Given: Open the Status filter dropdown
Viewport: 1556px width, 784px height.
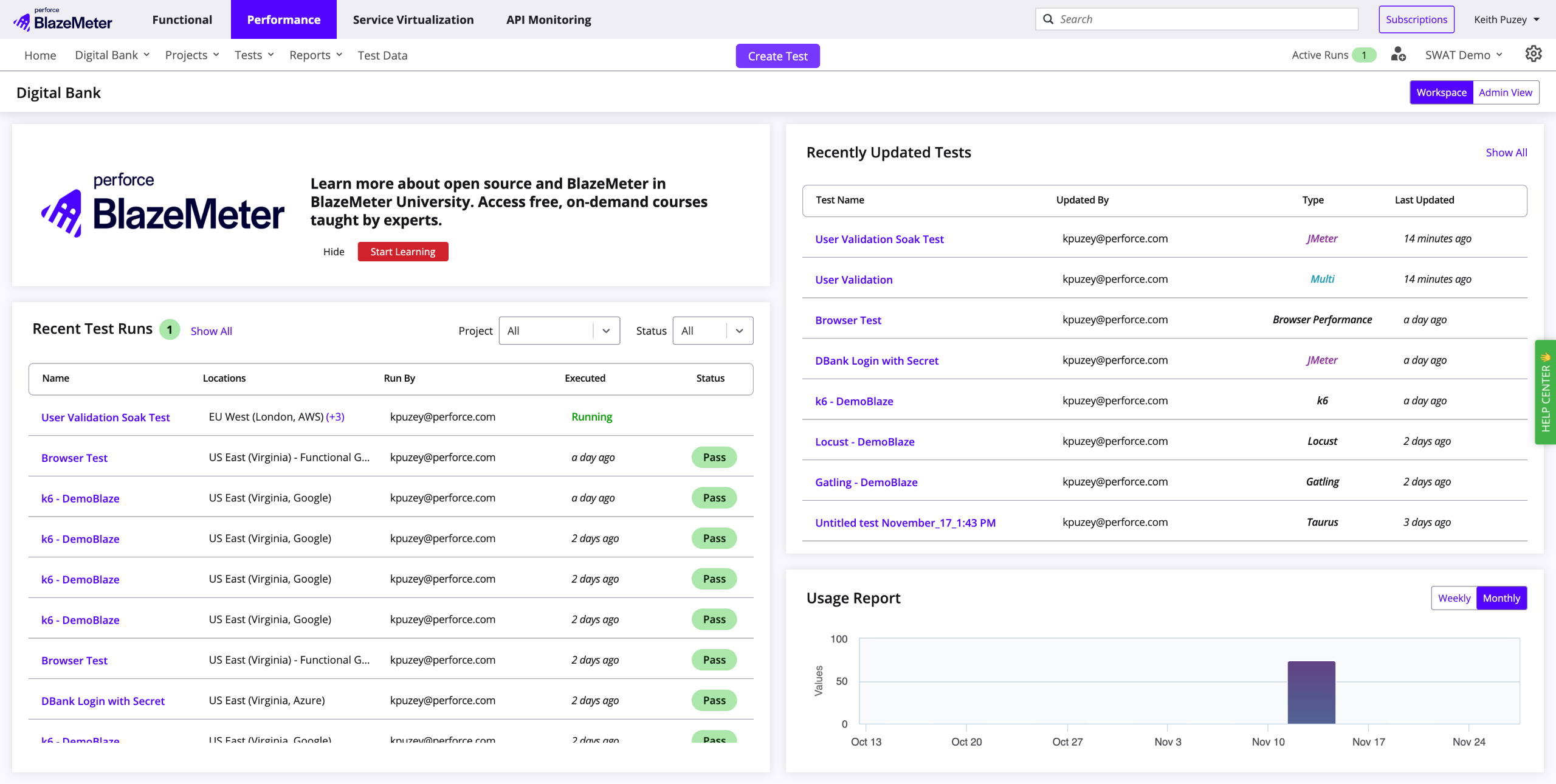Looking at the screenshot, I should [x=712, y=331].
